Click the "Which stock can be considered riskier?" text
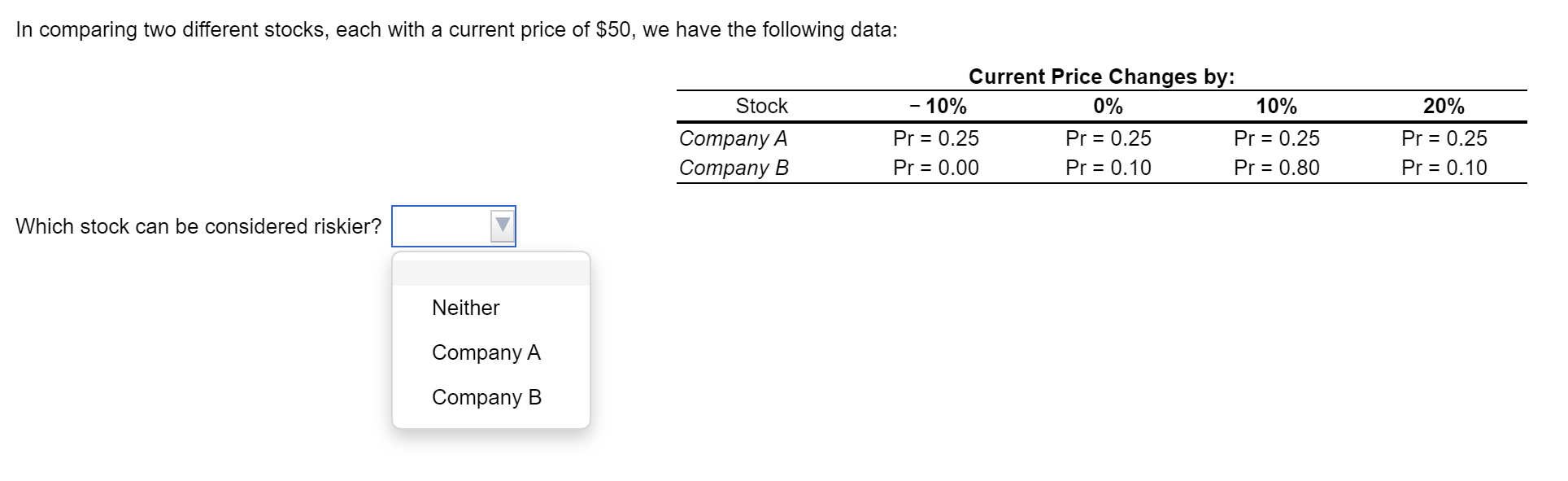The image size is (1568, 481). pos(198,226)
